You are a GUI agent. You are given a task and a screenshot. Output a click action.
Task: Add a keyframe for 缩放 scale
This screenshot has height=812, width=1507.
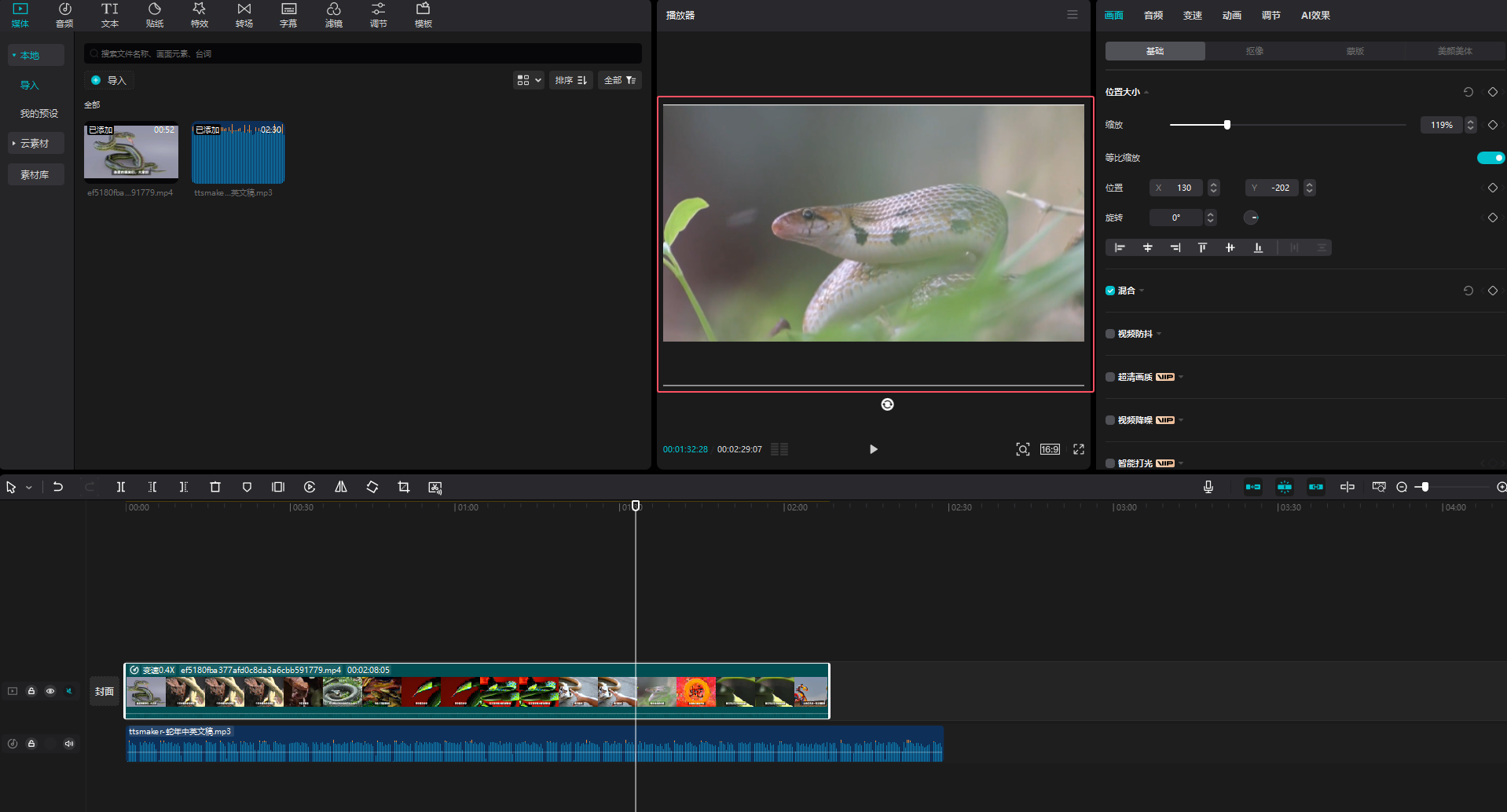pos(1493,125)
